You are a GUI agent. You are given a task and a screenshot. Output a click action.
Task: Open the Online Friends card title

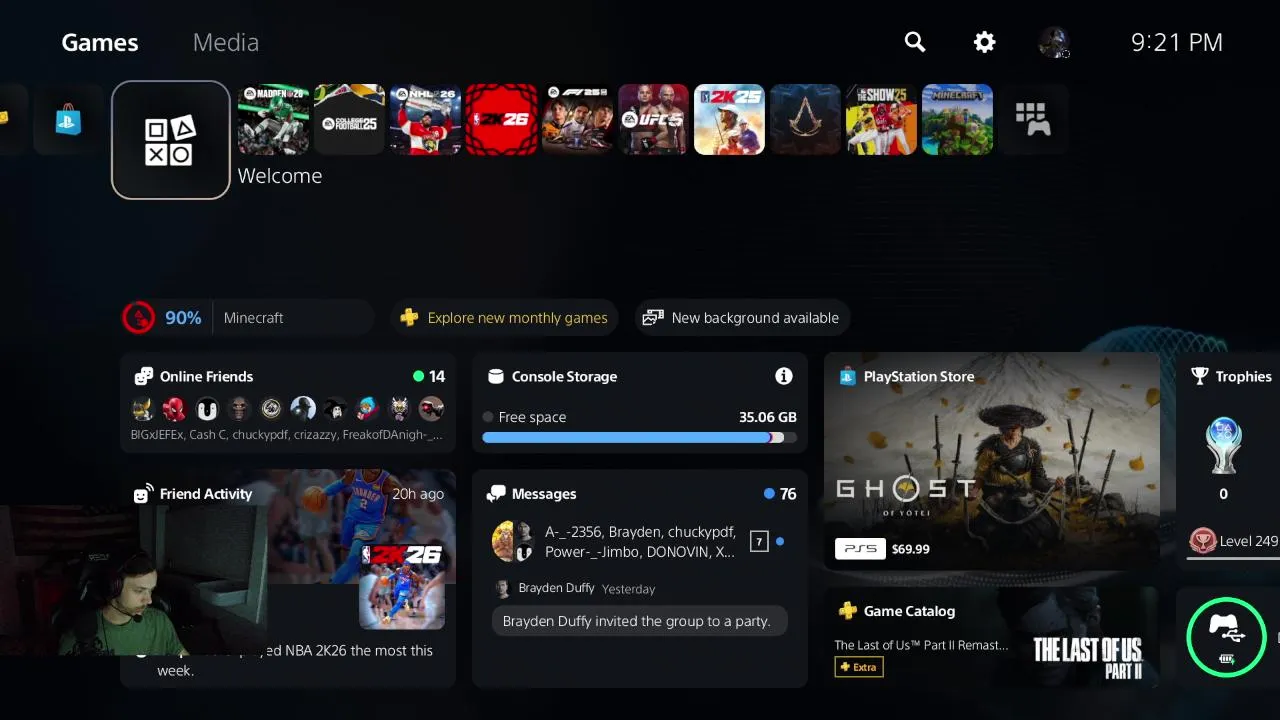(x=206, y=377)
